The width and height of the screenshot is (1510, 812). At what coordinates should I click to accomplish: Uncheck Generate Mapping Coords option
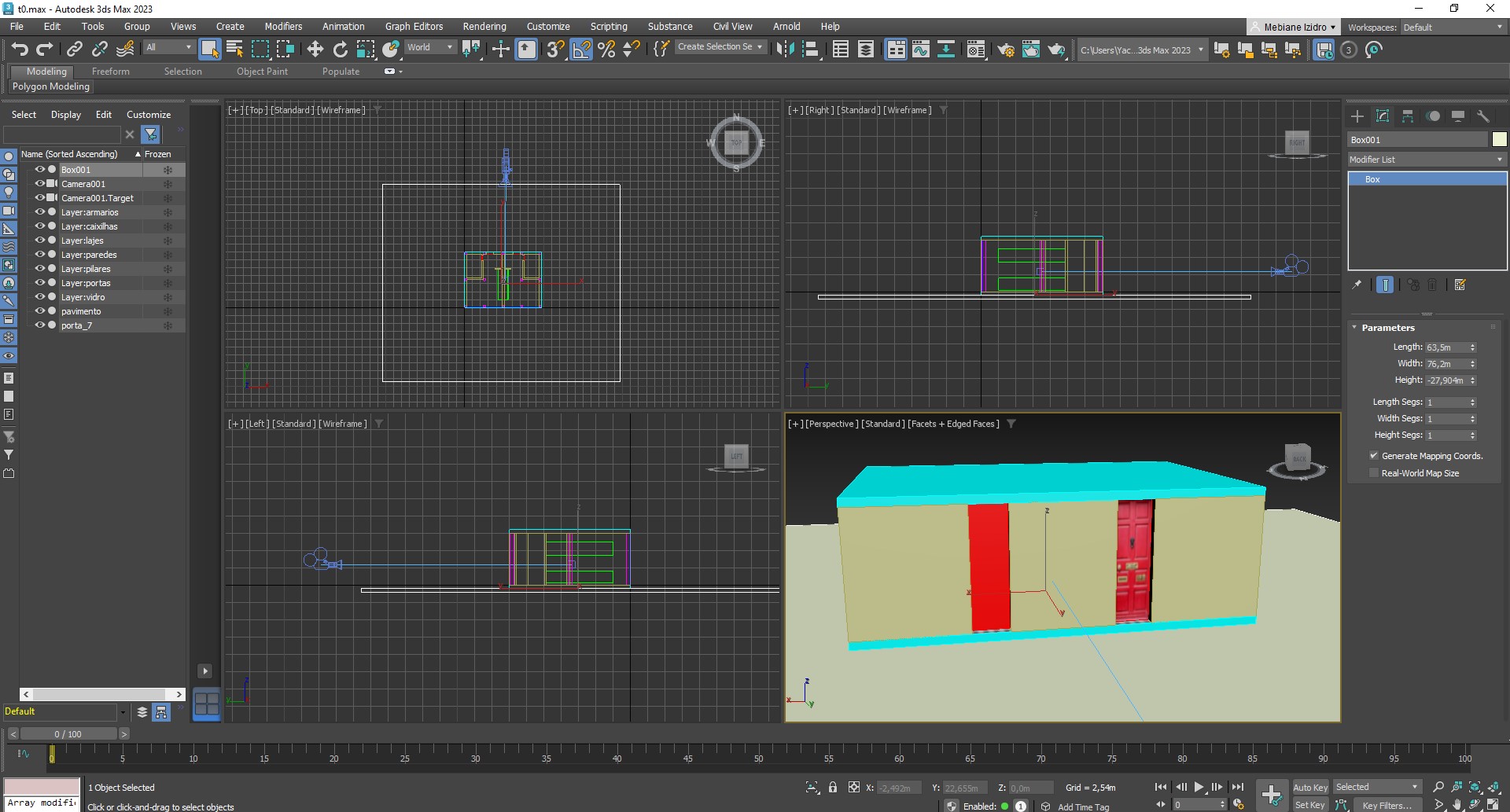pos(1374,456)
